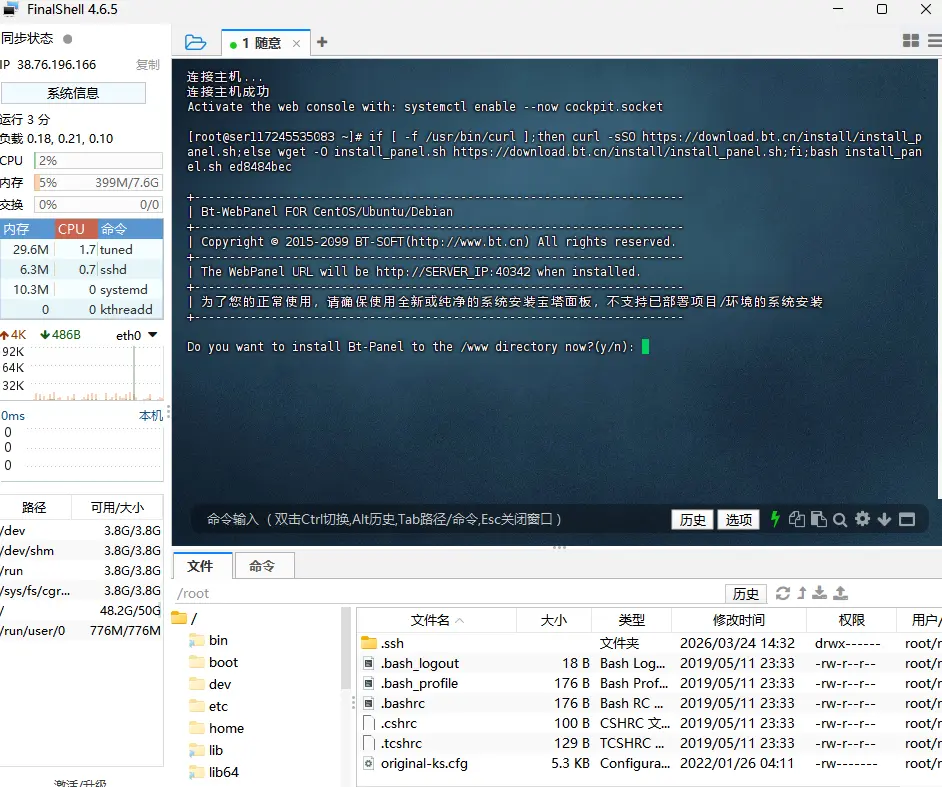Click the command input field below the terminal
Viewport: 942px width, 787px height.
point(420,519)
